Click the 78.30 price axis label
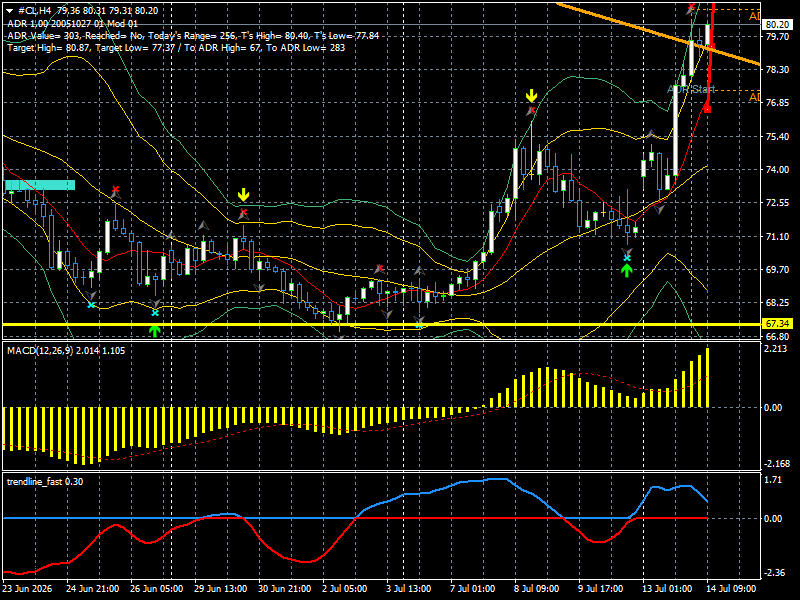 tap(777, 70)
